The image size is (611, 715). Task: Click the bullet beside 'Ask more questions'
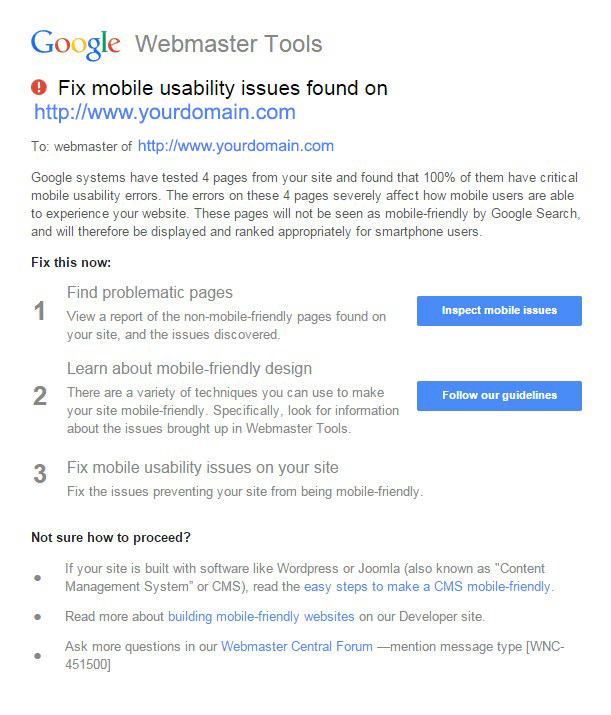coord(38,656)
